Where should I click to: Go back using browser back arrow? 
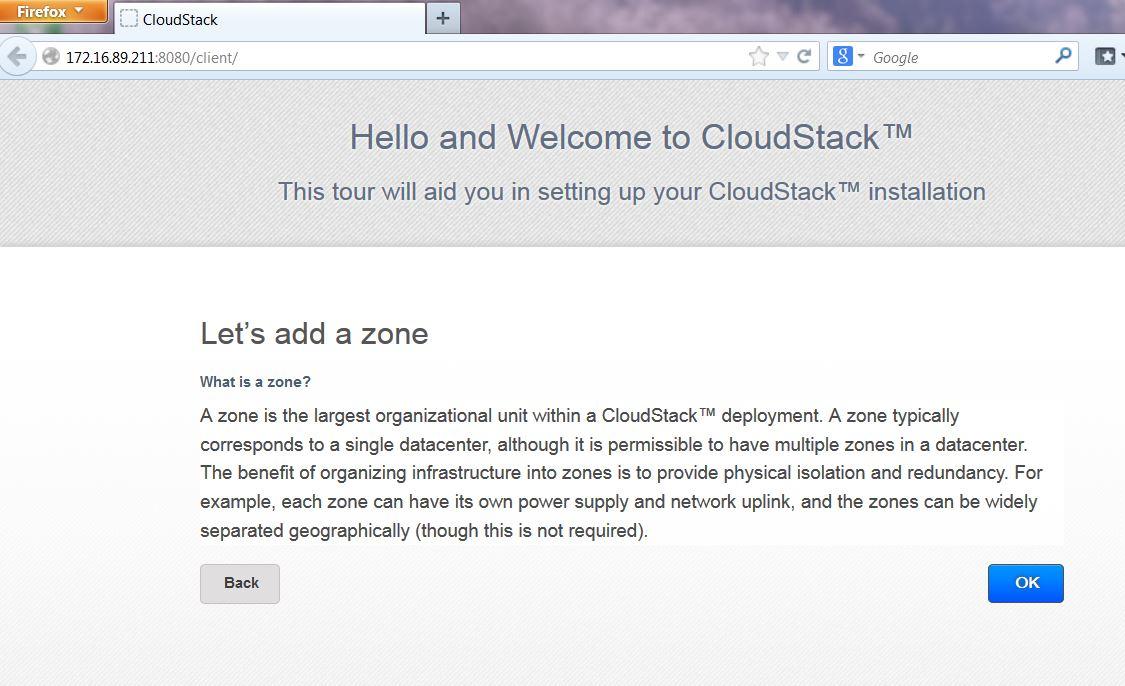[17, 57]
